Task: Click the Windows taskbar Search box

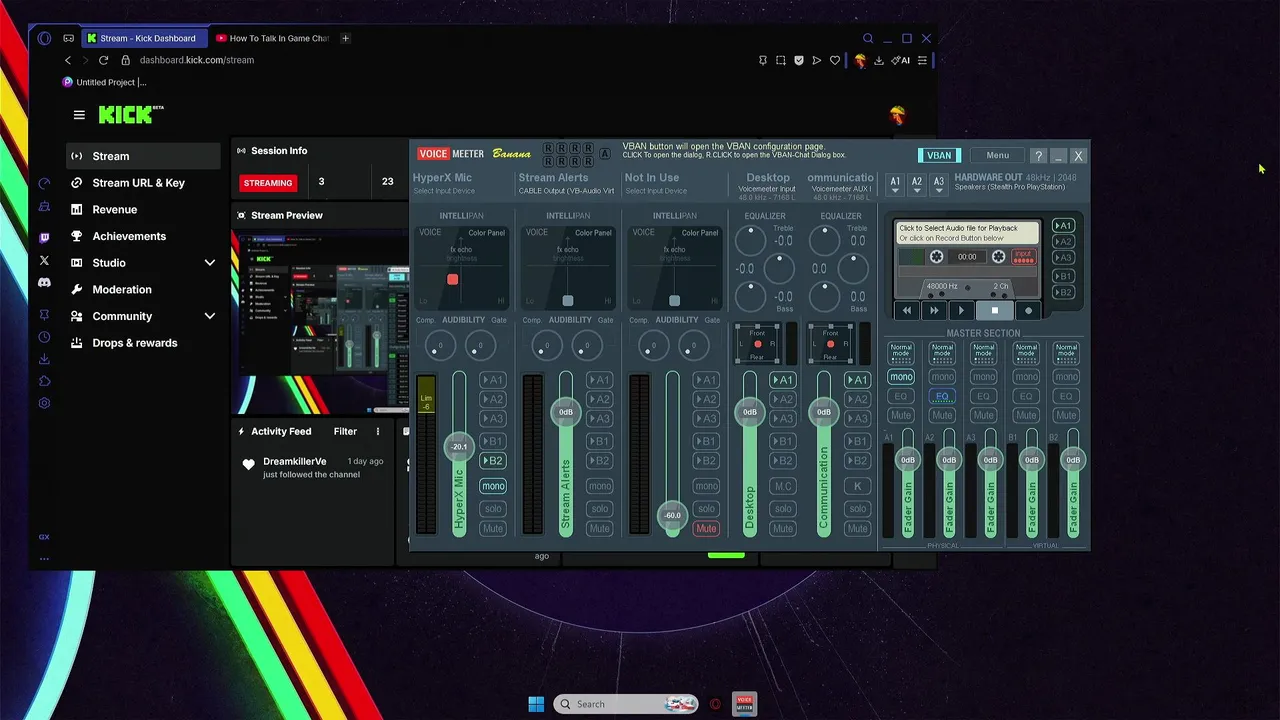Action: coord(626,704)
